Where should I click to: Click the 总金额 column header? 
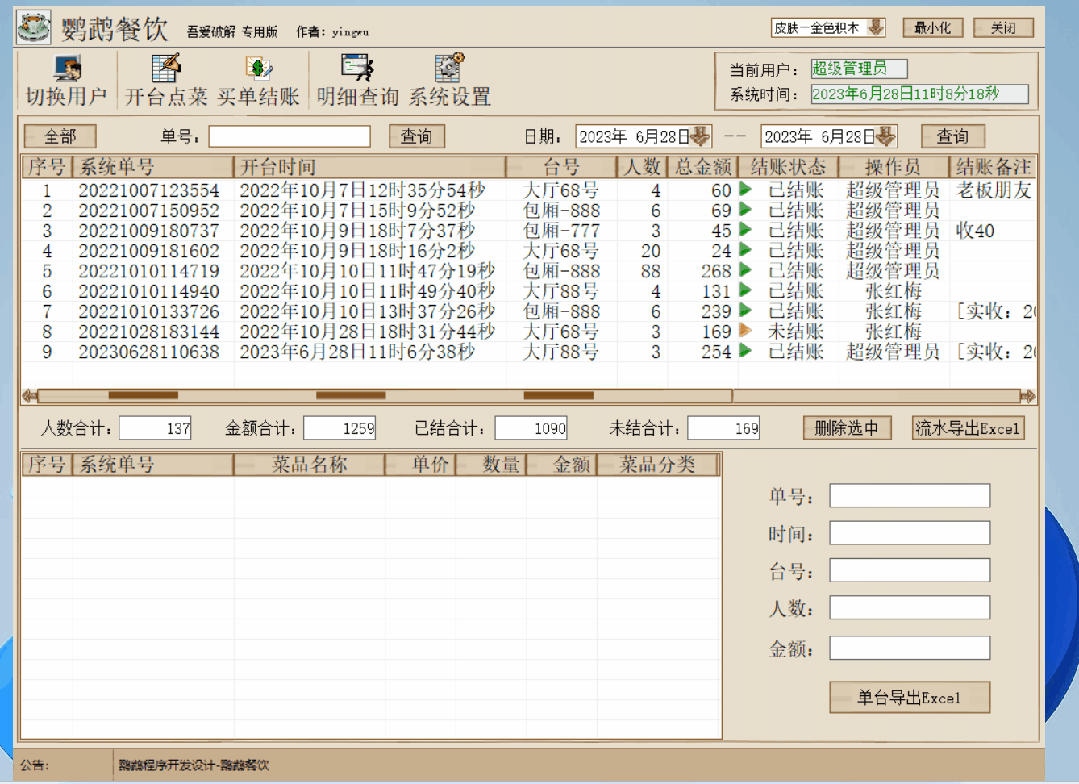[x=703, y=167]
